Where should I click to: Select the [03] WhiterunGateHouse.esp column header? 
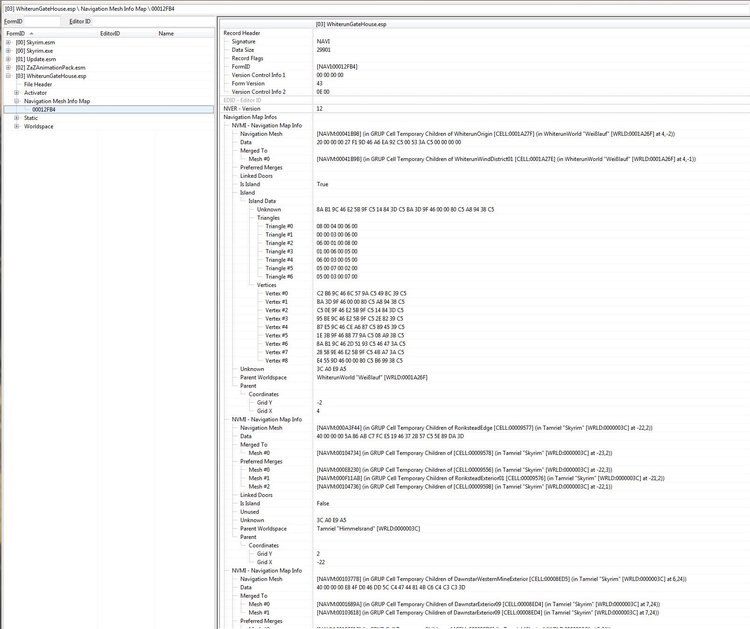coord(531,24)
